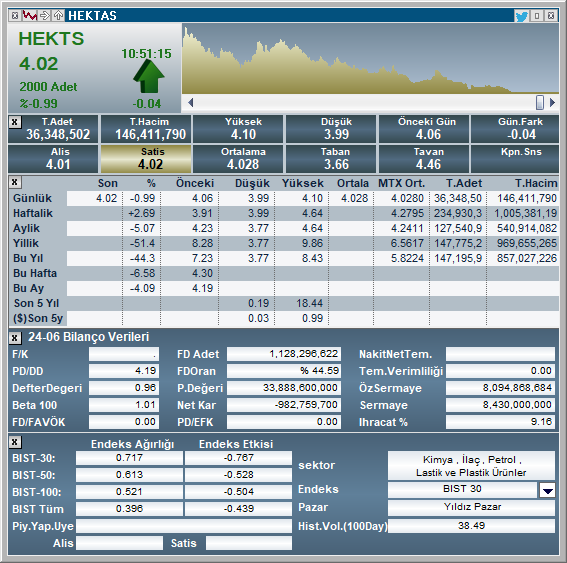Click the Son column header
This screenshot has height=563, width=567.
108,183
